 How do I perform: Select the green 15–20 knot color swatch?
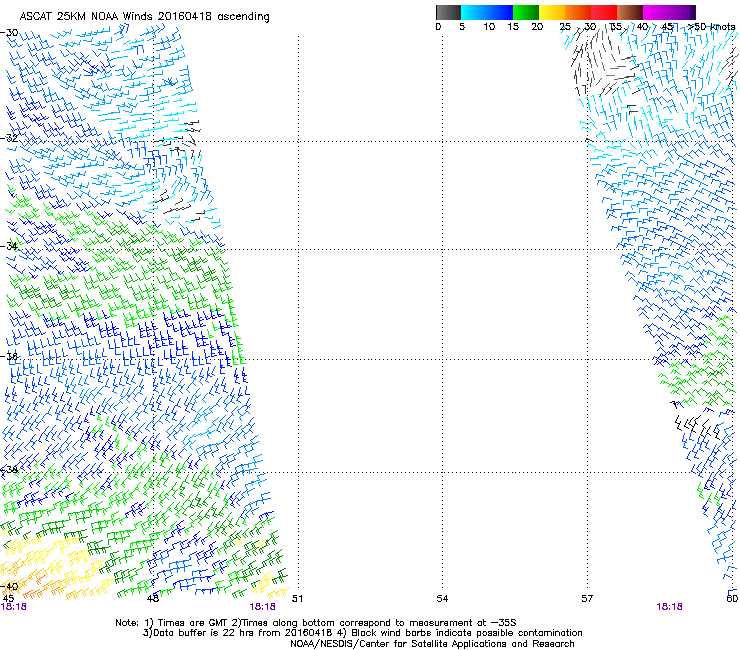point(526,12)
